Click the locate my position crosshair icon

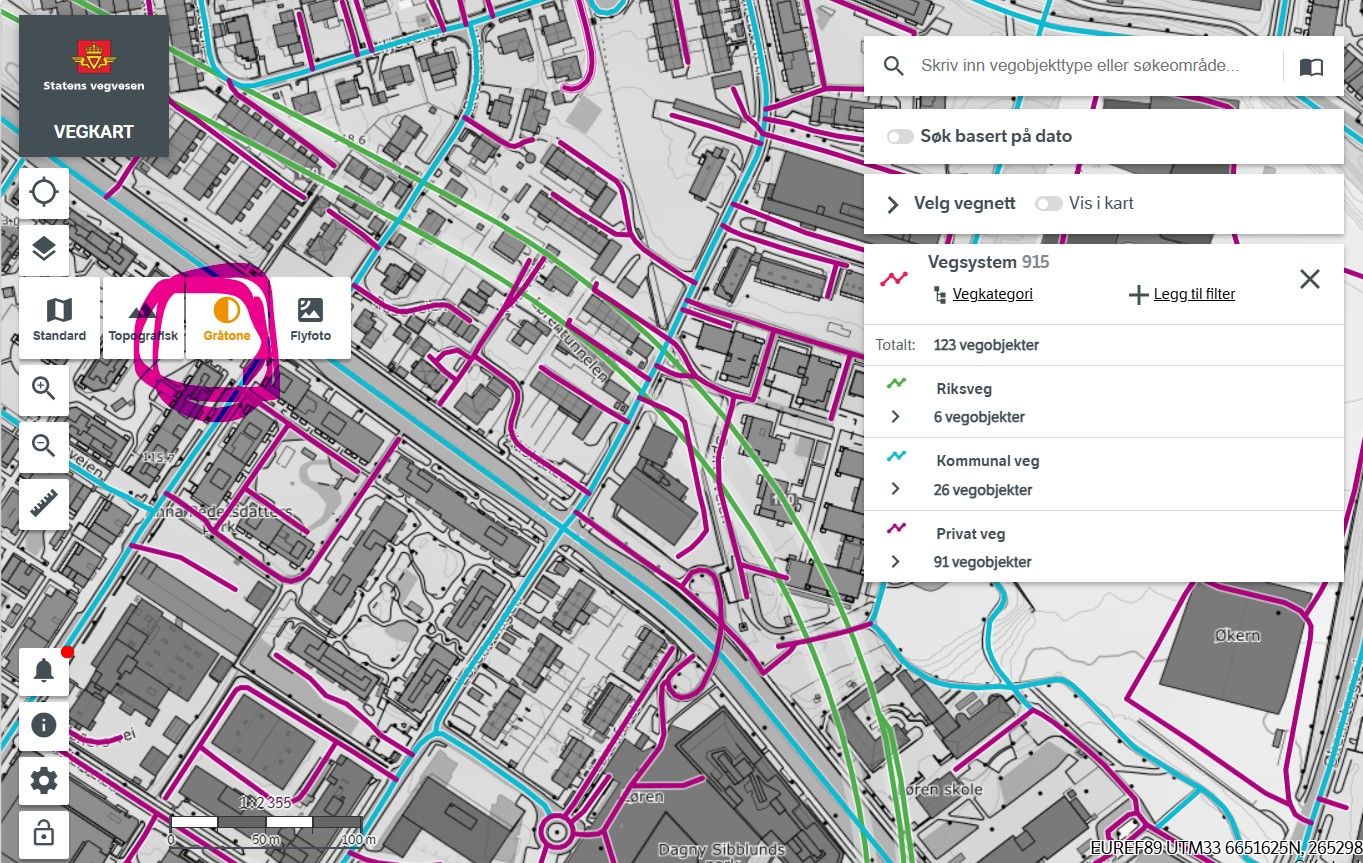click(x=44, y=192)
